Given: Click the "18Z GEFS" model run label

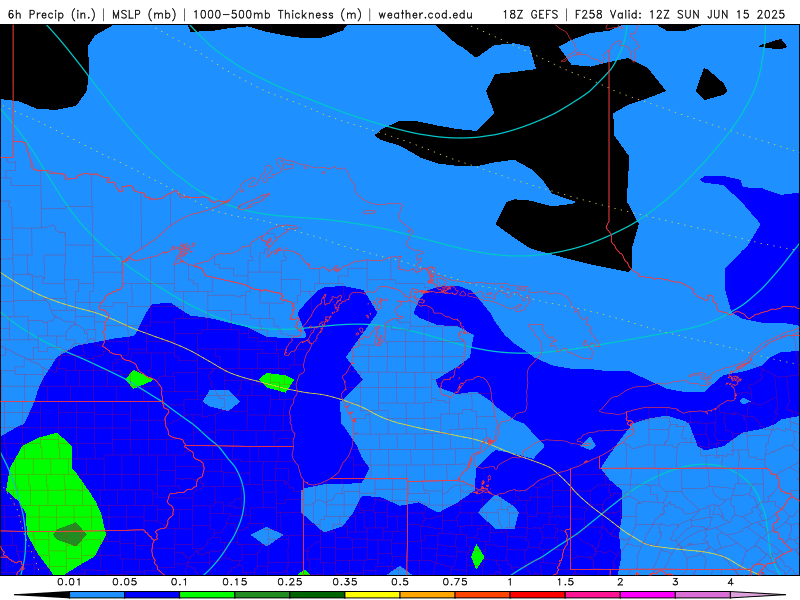Looking at the screenshot, I should coord(530,14).
